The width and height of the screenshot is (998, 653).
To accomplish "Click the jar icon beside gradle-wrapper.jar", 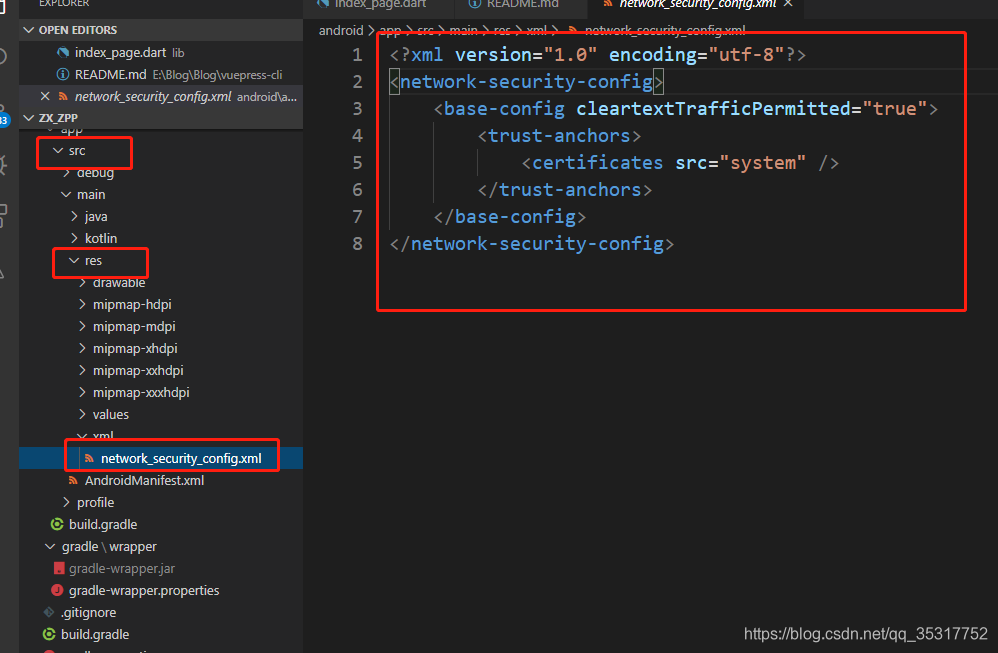I will (x=59, y=568).
